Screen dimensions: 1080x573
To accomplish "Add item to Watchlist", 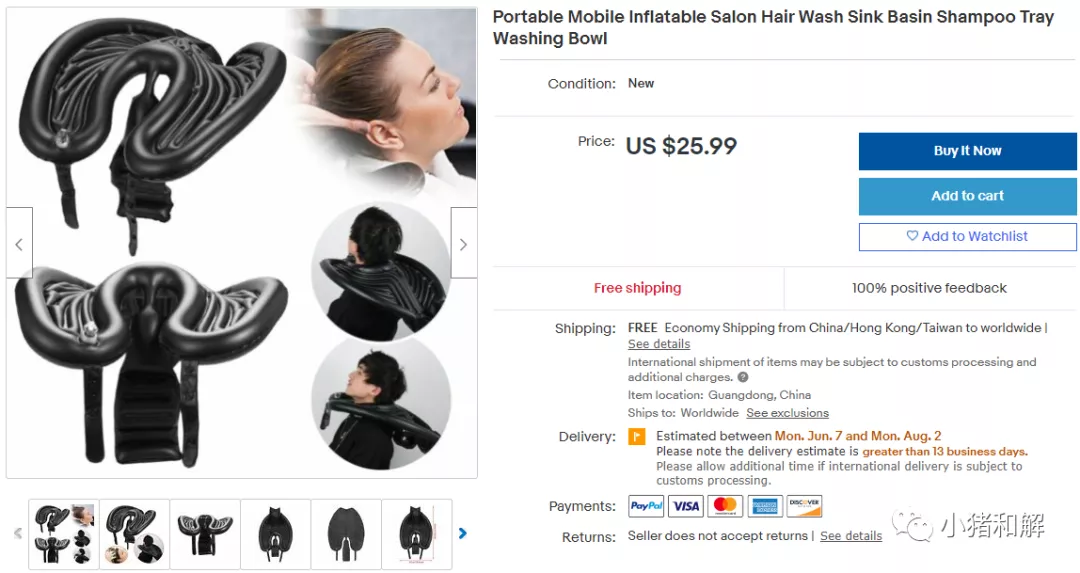I will pyautogui.click(x=968, y=236).
